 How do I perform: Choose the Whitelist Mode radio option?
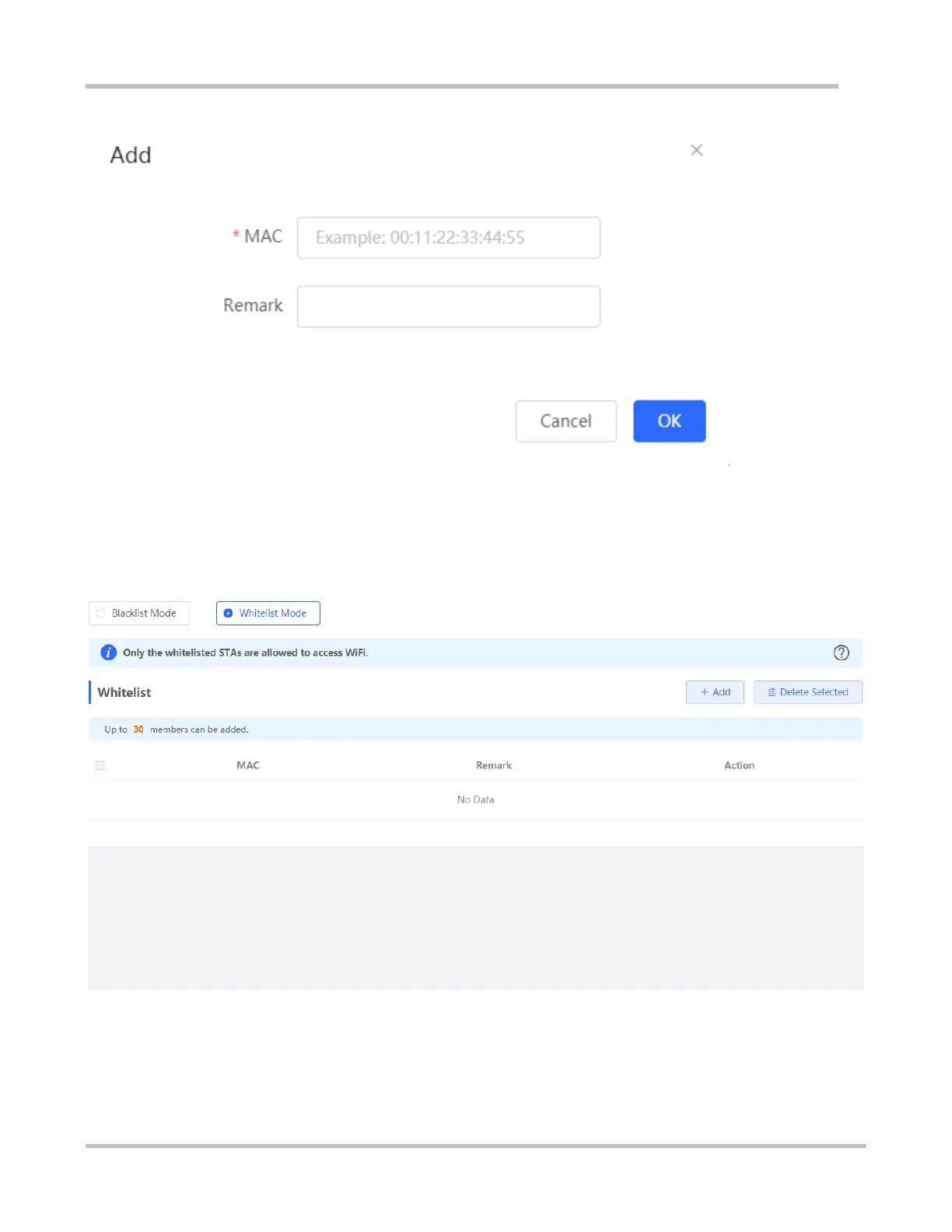(229, 613)
